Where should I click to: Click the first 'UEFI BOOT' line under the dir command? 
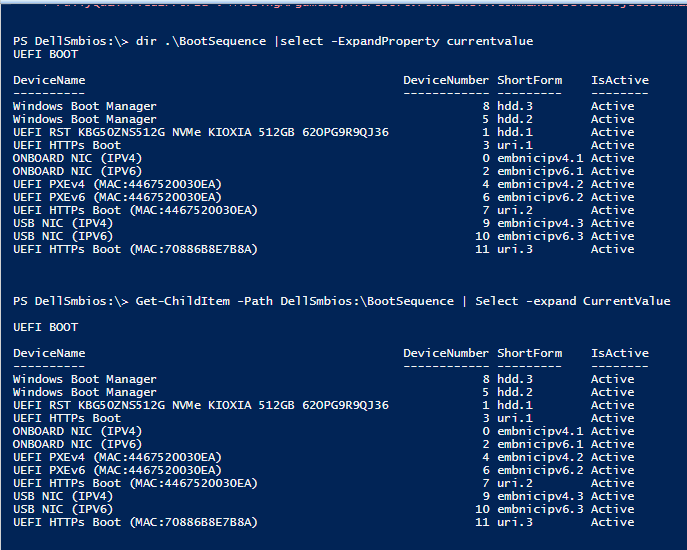(x=45, y=54)
